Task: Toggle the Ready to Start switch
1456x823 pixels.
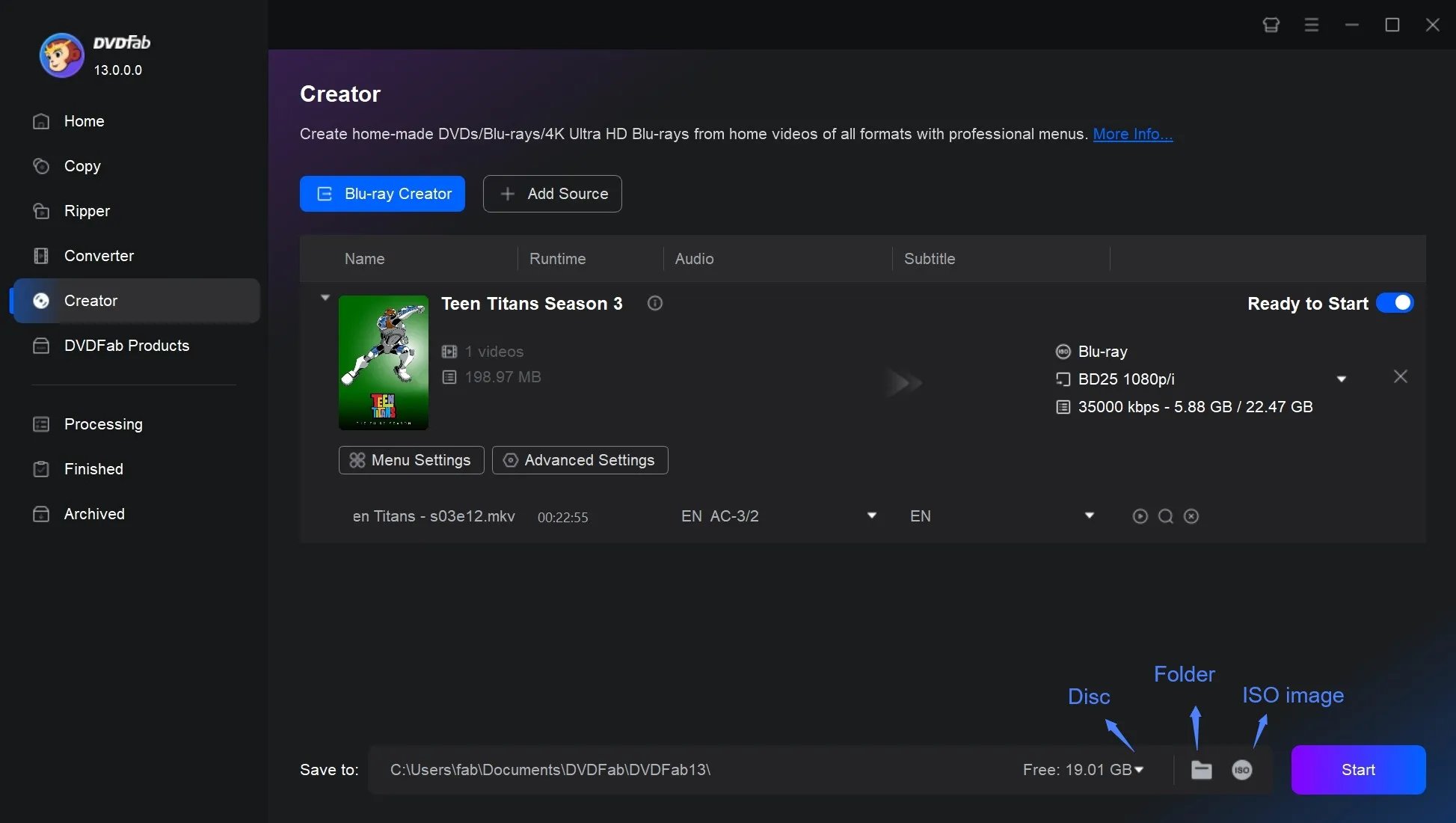Action: tap(1394, 303)
